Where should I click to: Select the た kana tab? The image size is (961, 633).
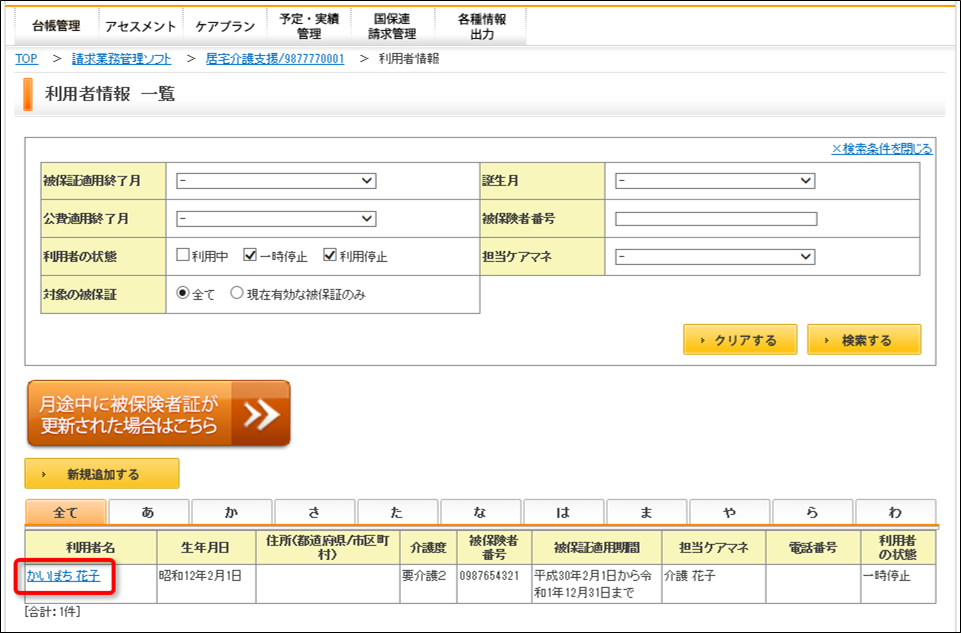[398, 512]
